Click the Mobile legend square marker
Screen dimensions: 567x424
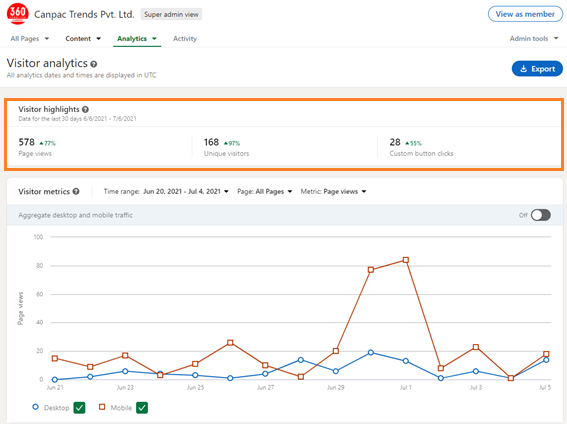102,407
